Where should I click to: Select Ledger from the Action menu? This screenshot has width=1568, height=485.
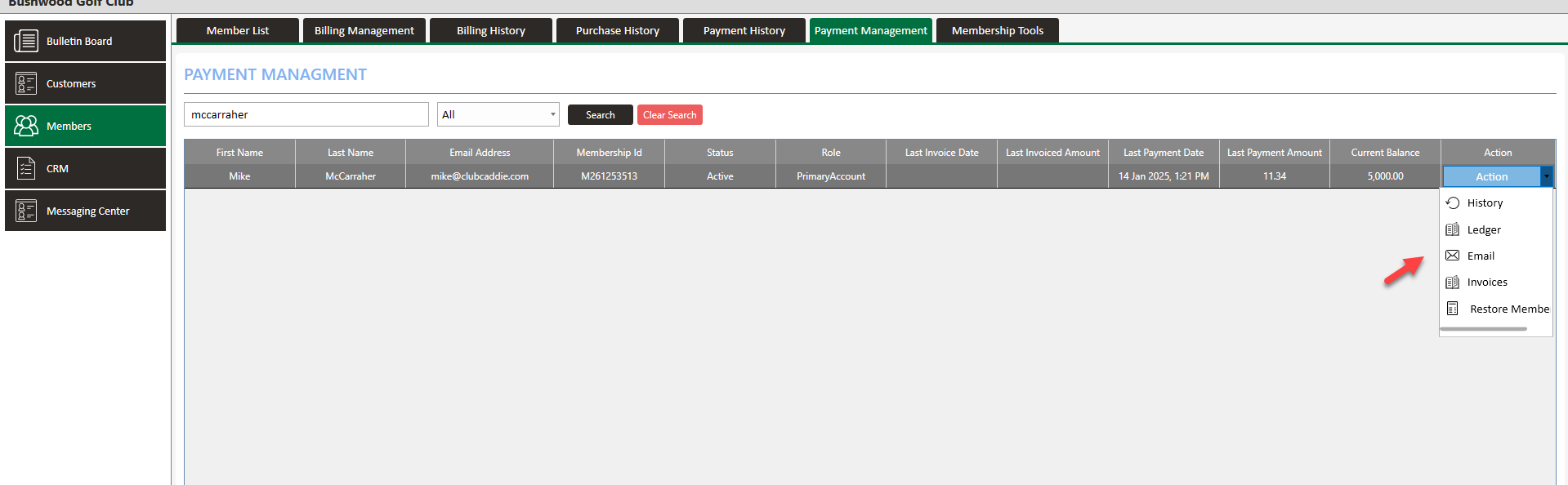tap(1484, 229)
